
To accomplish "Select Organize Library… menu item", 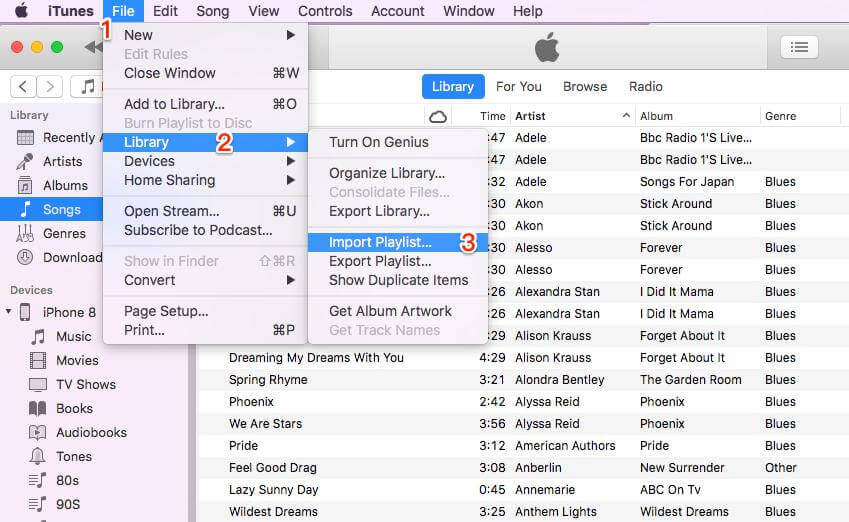I will pos(397,173).
